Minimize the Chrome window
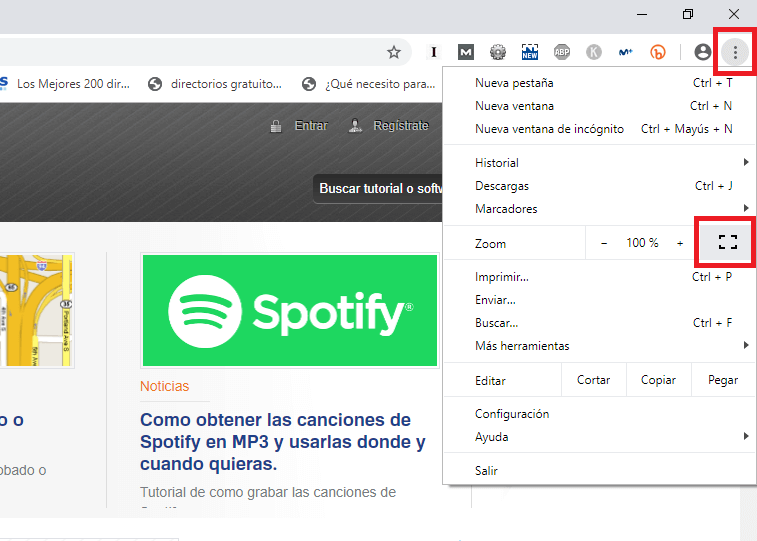757x541 pixels. (x=642, y=14)
